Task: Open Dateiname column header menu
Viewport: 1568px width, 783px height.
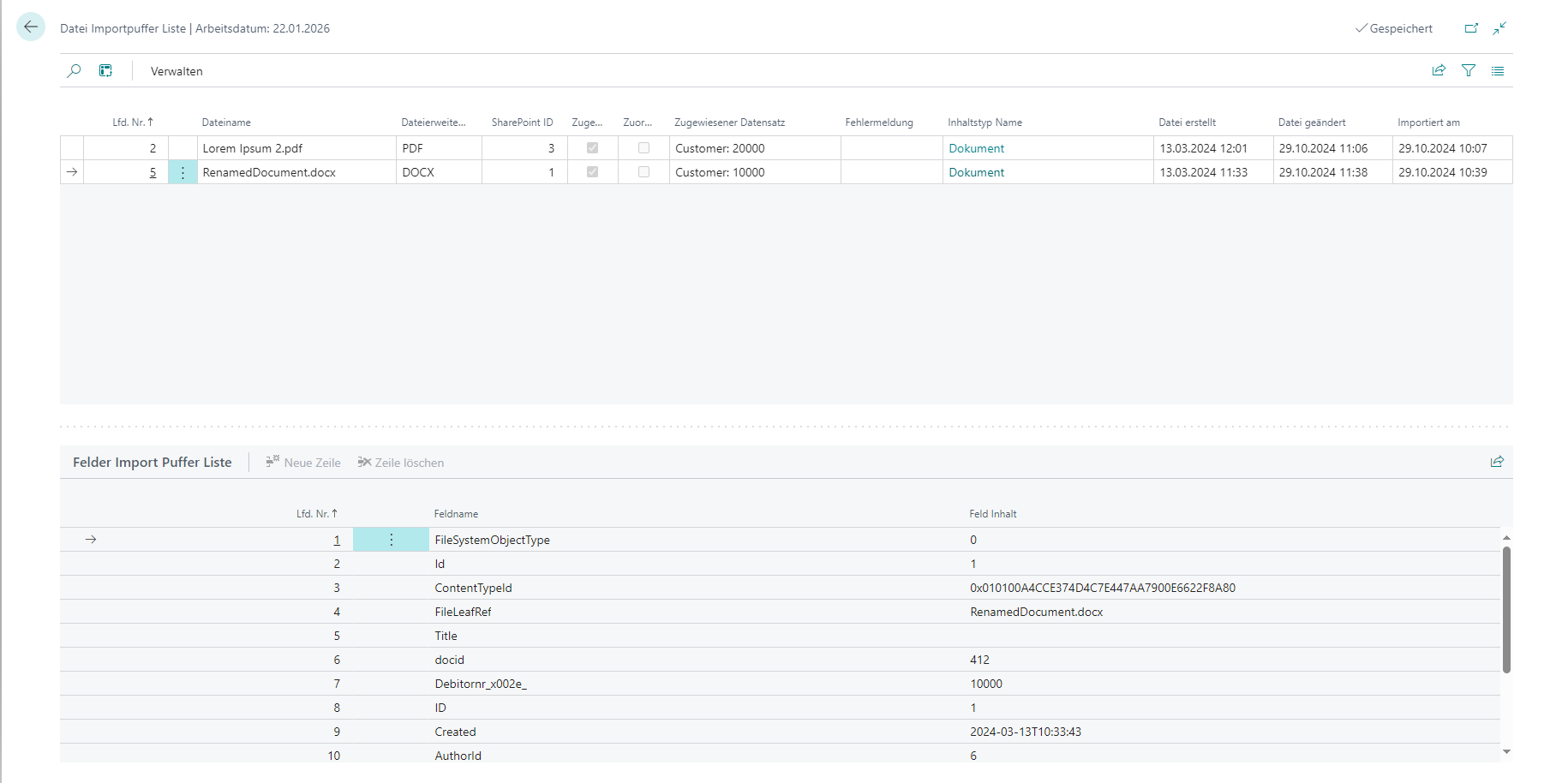Action: click(226, 123)
